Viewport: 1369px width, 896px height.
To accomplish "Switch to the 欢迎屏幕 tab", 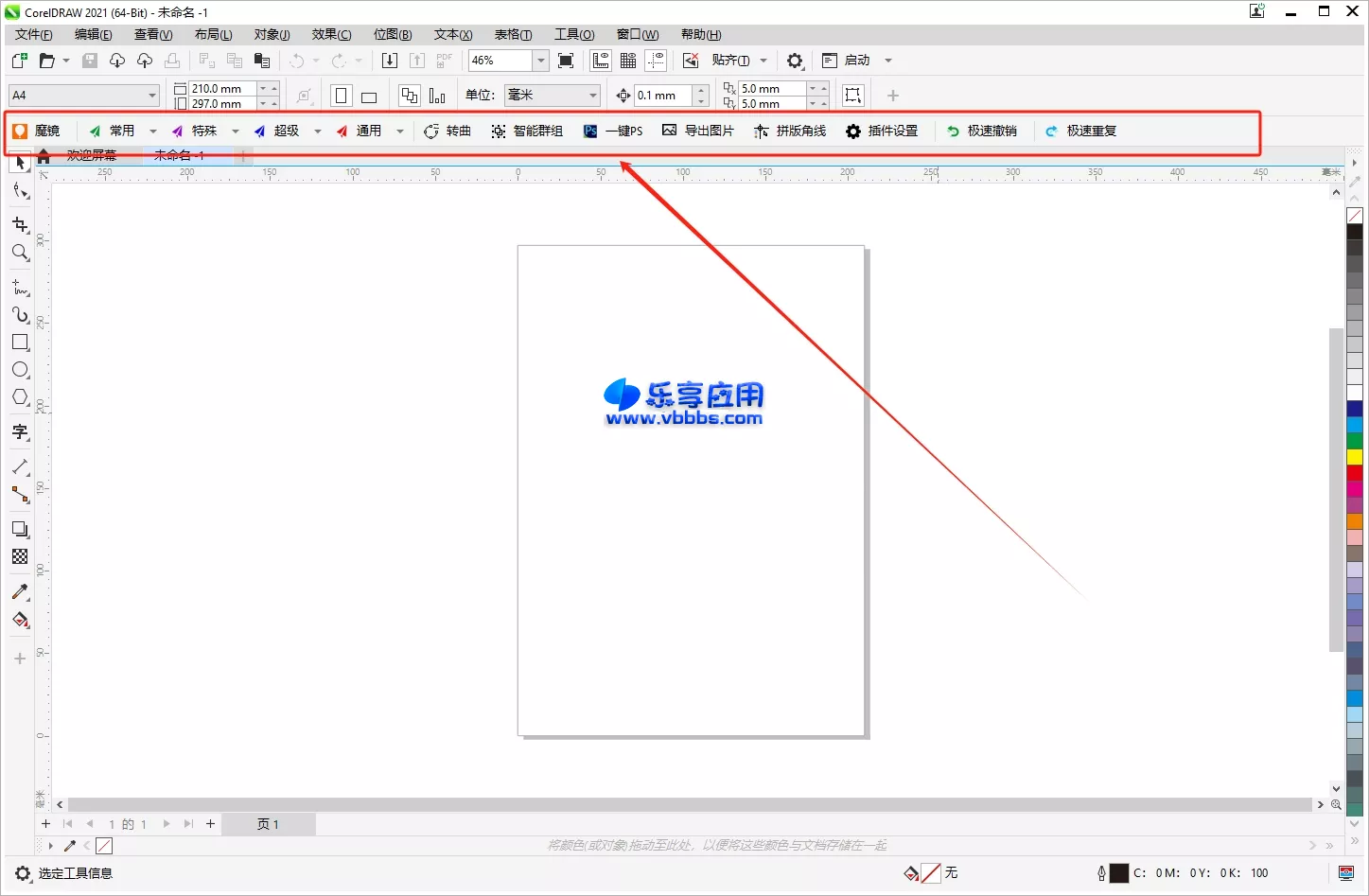I will tap(91, 155).
